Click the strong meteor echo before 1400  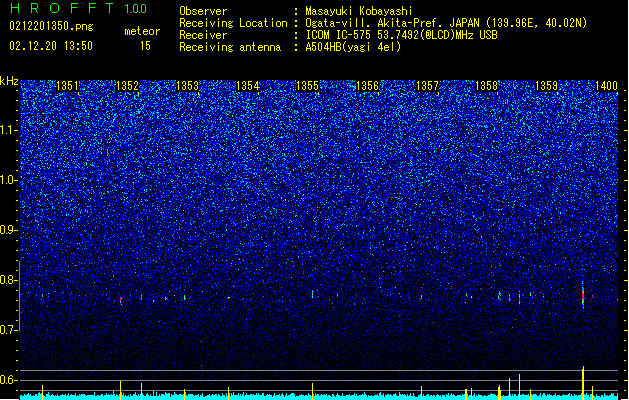583,296
